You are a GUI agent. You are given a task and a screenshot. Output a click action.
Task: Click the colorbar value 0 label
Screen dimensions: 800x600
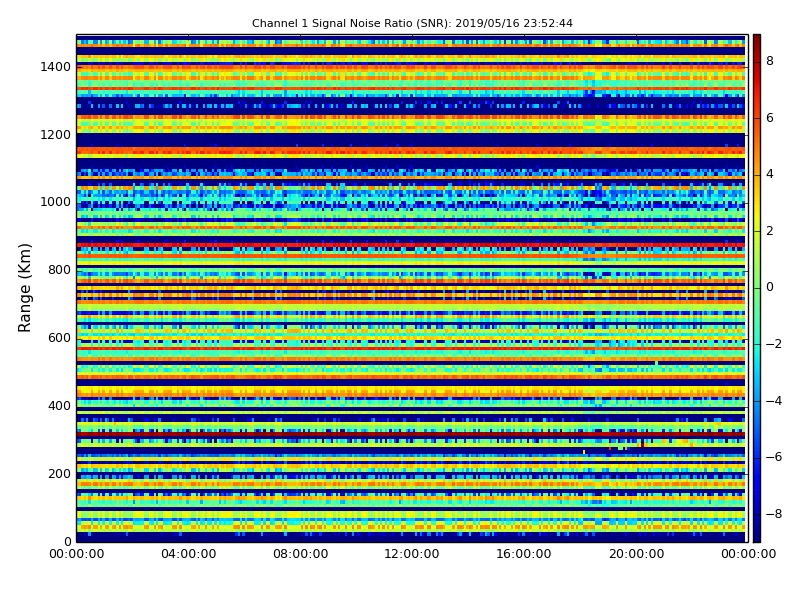[x=770, y=287]
